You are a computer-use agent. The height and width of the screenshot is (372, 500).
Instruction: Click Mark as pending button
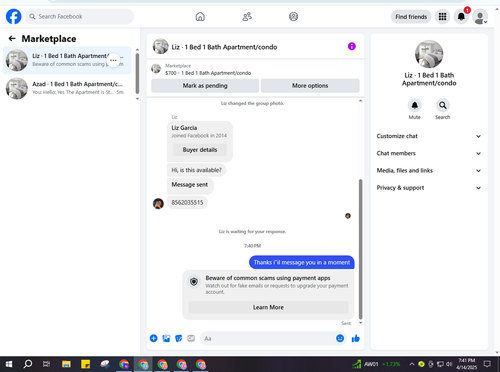tap(205, 86)
